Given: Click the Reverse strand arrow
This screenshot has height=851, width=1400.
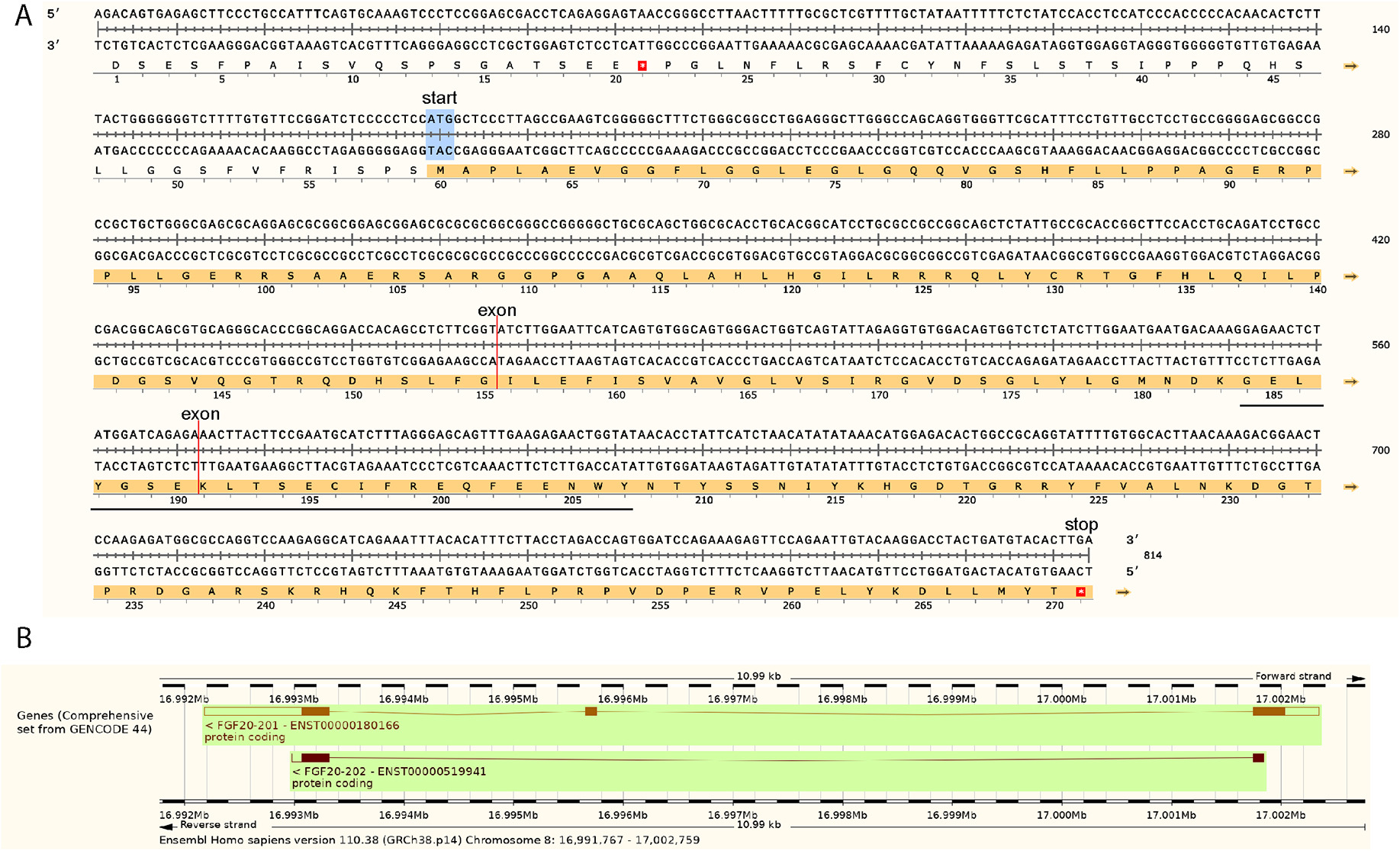Looking at the screenshot, I should 167,827.
